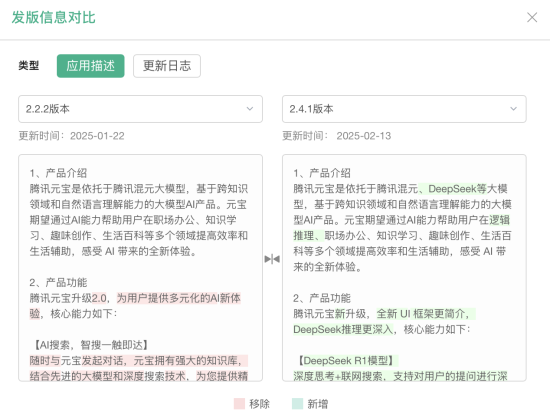The width and height of the screenshot is (550, 415).
Task: Open the 2.2.2版本 dropdown chevron
Action: pyautogui.click(x=250, y=109)
